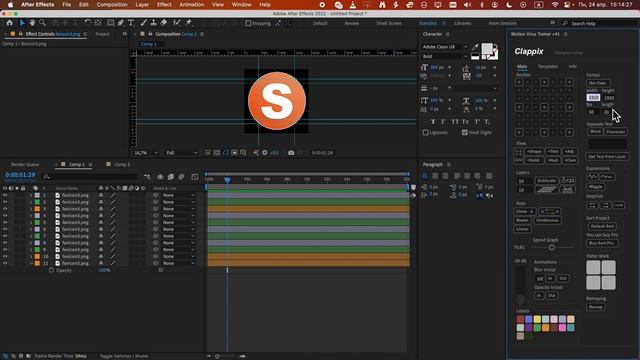Toggle the Ligatures checkbox
640x360 pixels.
[x=426, y=133]
